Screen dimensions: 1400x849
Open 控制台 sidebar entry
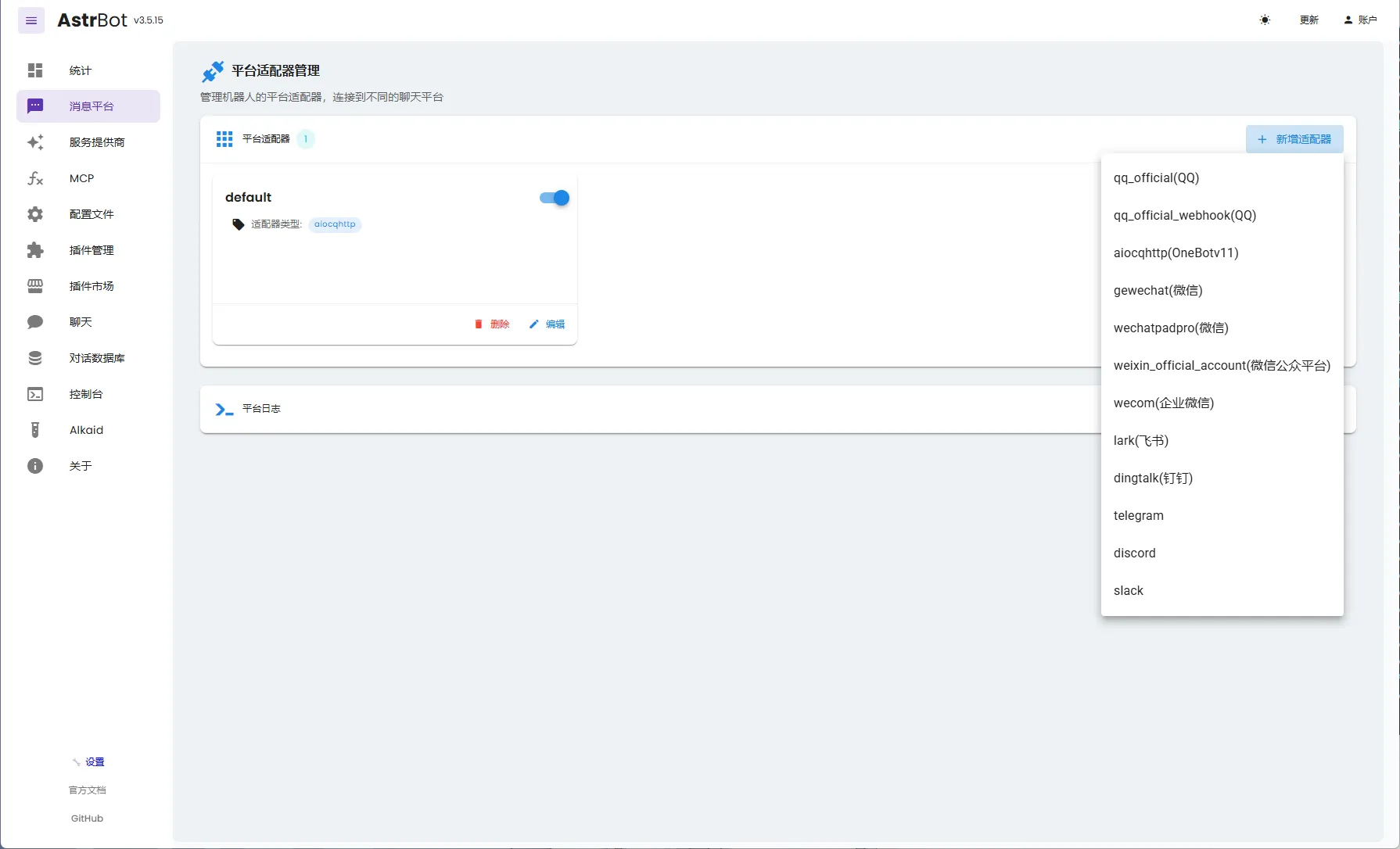(x=88, y=394)
